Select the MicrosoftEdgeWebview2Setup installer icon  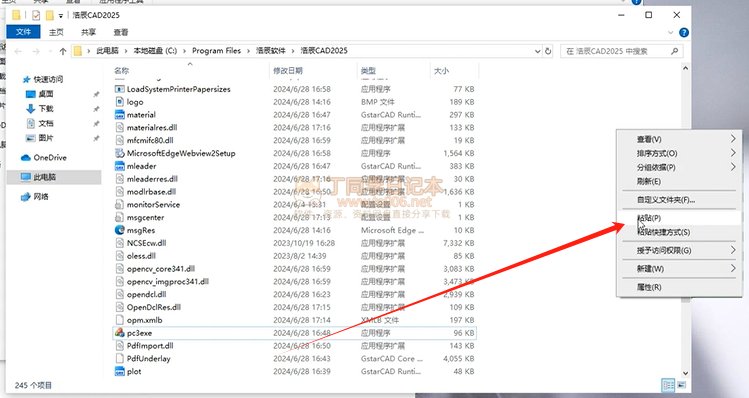119,153
